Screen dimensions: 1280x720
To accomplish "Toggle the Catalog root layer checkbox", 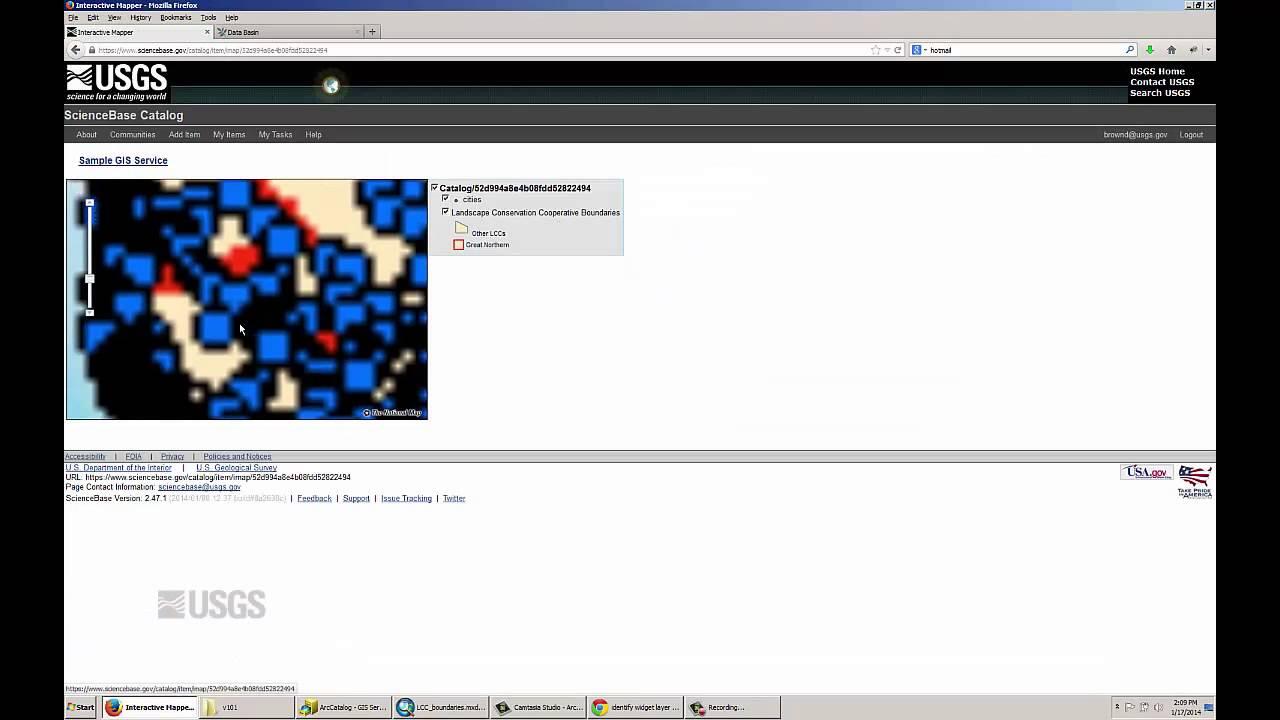I will (434, 187).
